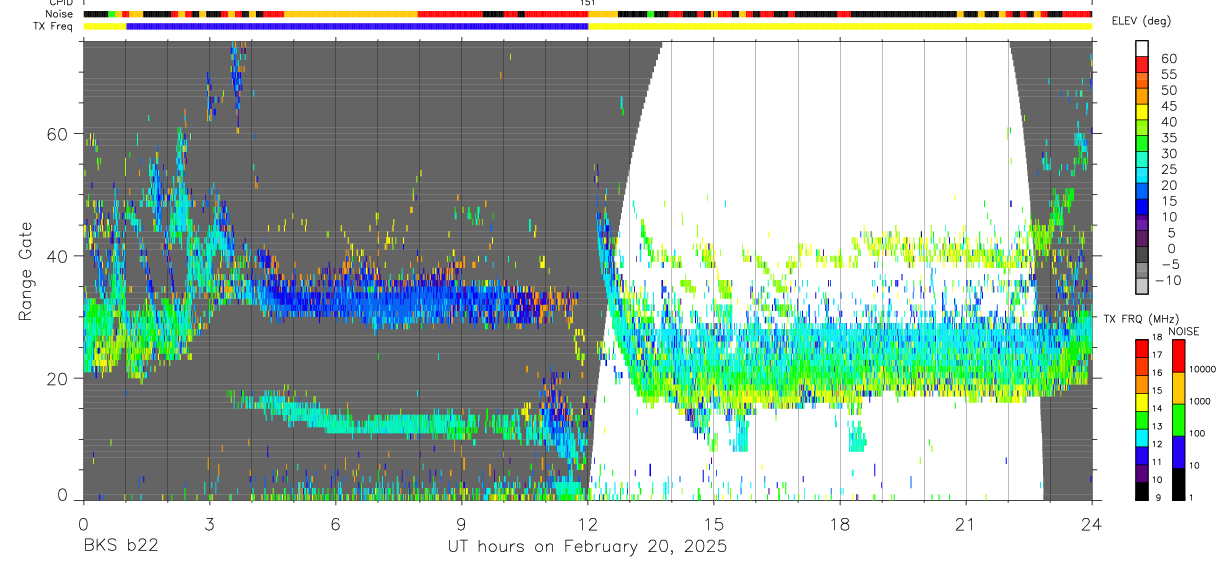This screenshot has height=567, width=1228.
Task: Click the 'TX Freq' row label at top left
Action: click(x=54, y=26)
